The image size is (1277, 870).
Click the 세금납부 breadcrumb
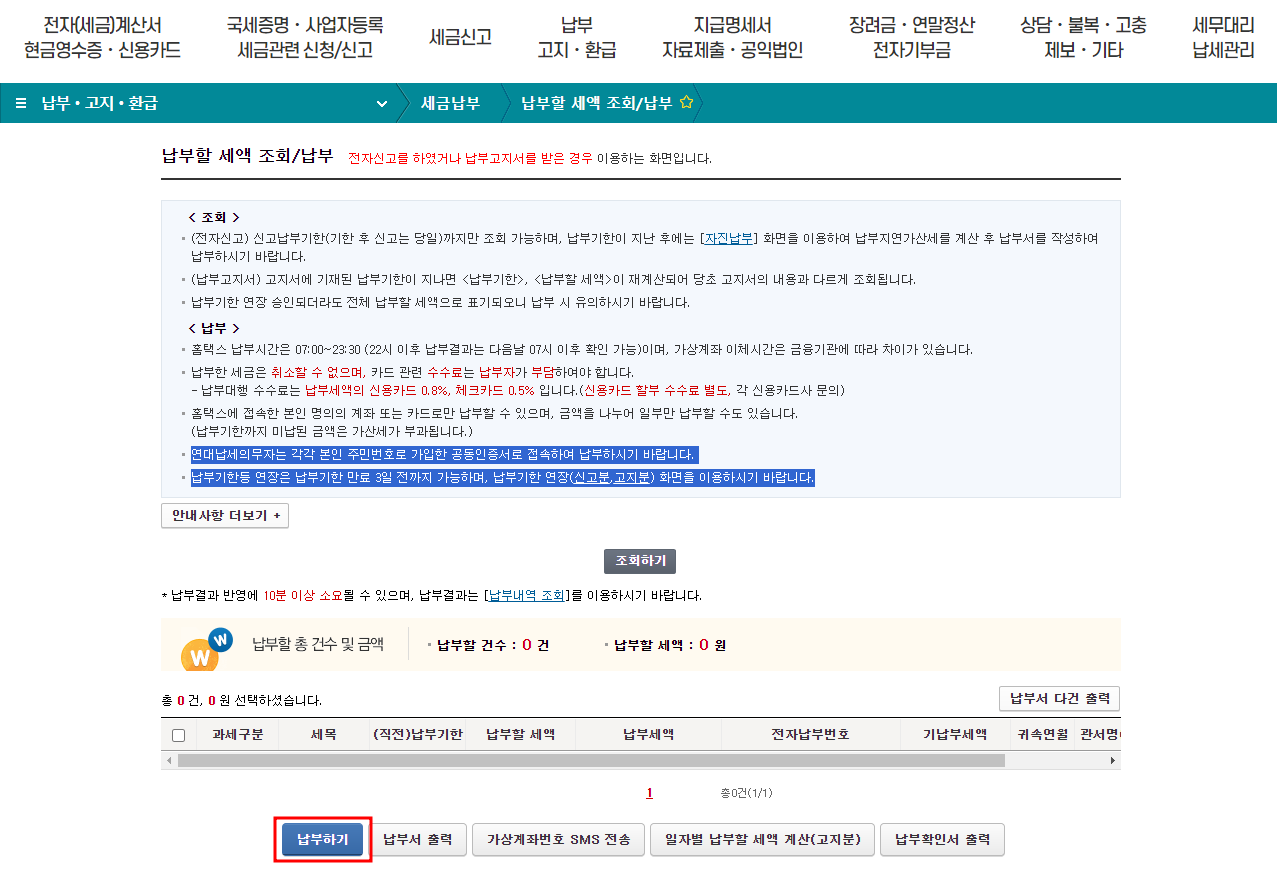click(x=450, y=103)
